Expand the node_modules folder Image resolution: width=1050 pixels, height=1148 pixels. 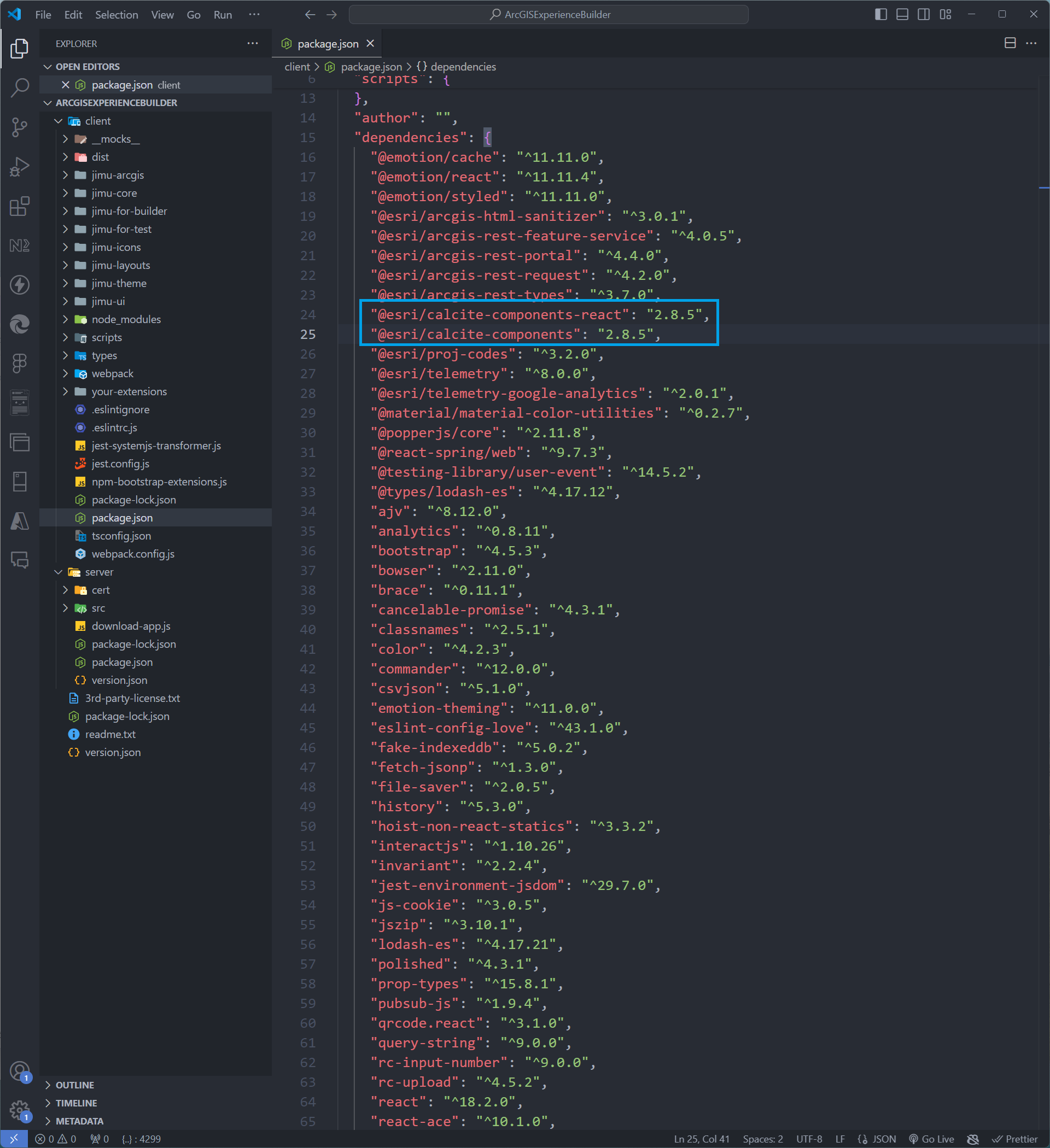126,319
